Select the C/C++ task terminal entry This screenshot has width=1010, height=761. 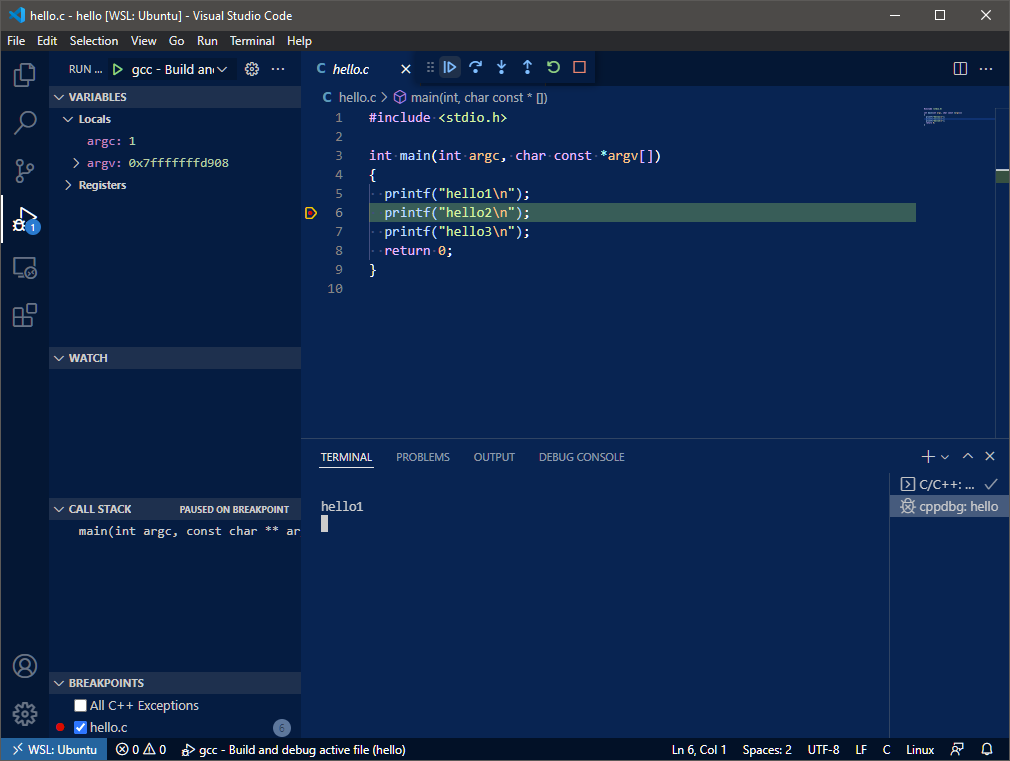coord(949,485)
